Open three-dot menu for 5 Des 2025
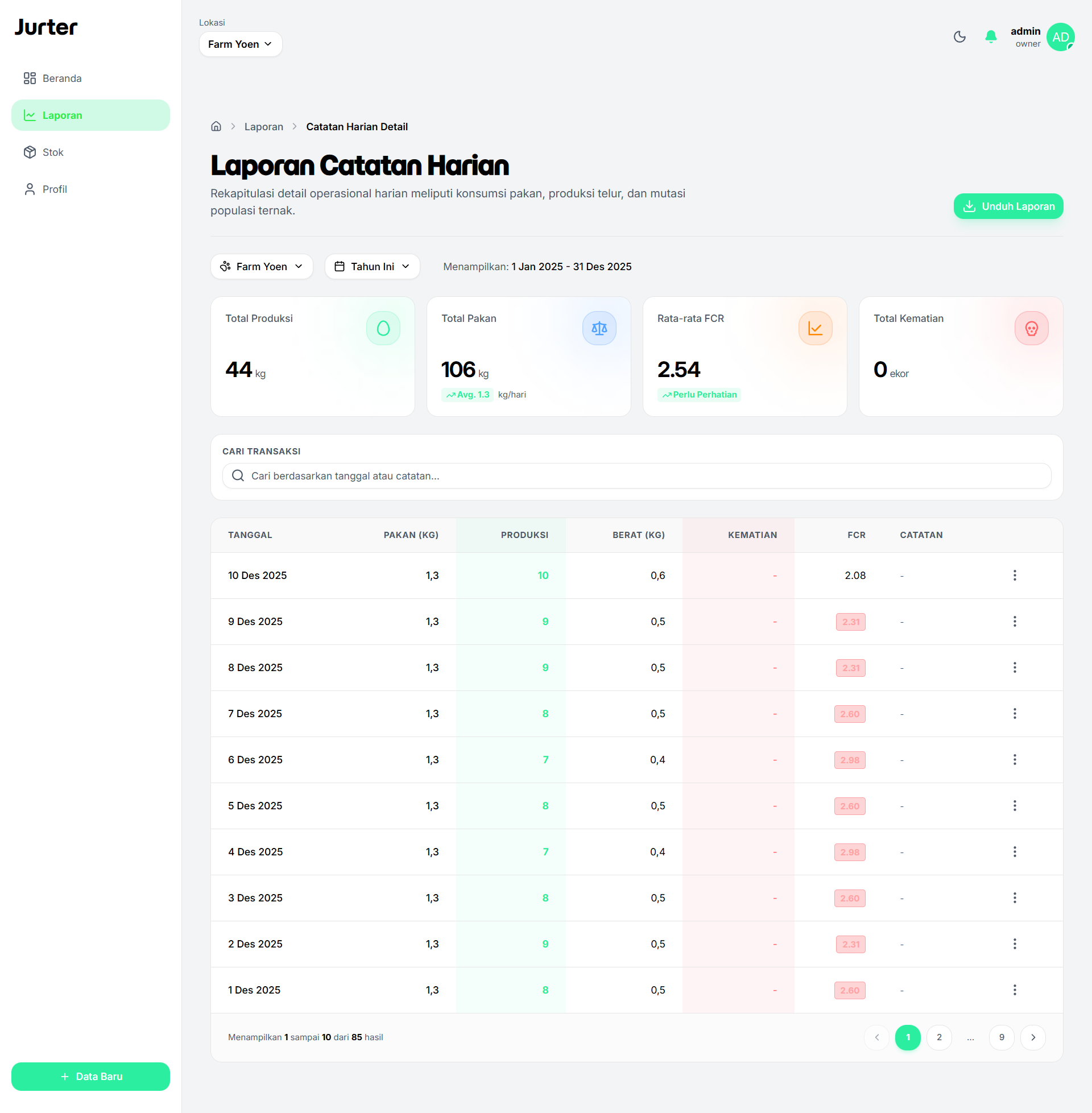Image resolution: width=1092 pixels, height=1113 pixels. point(1014,806)
